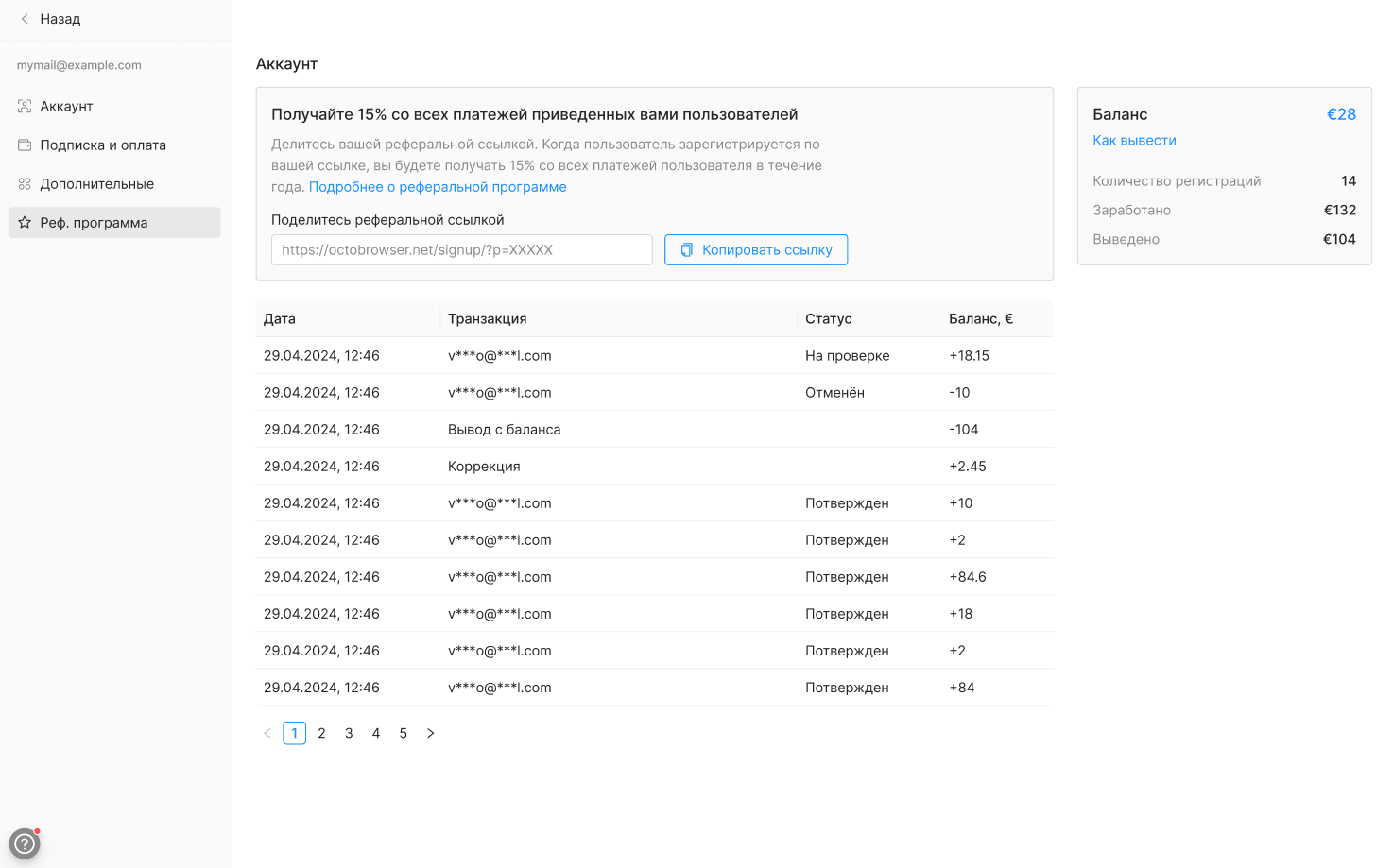Go to the previous page with the left chevron
This screenshot has width=1393, height=868.
click(267, 733)
